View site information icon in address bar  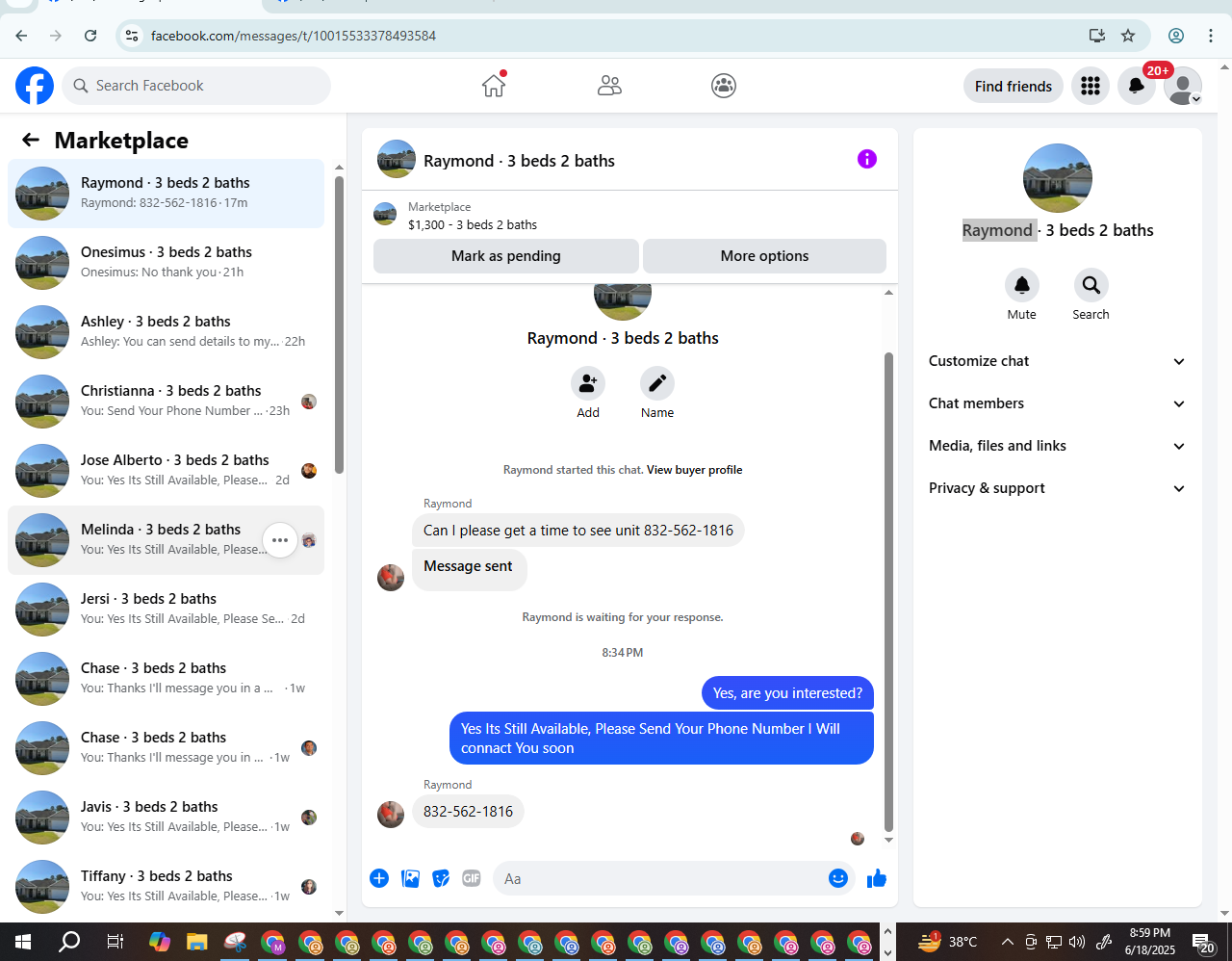[133, 36]
